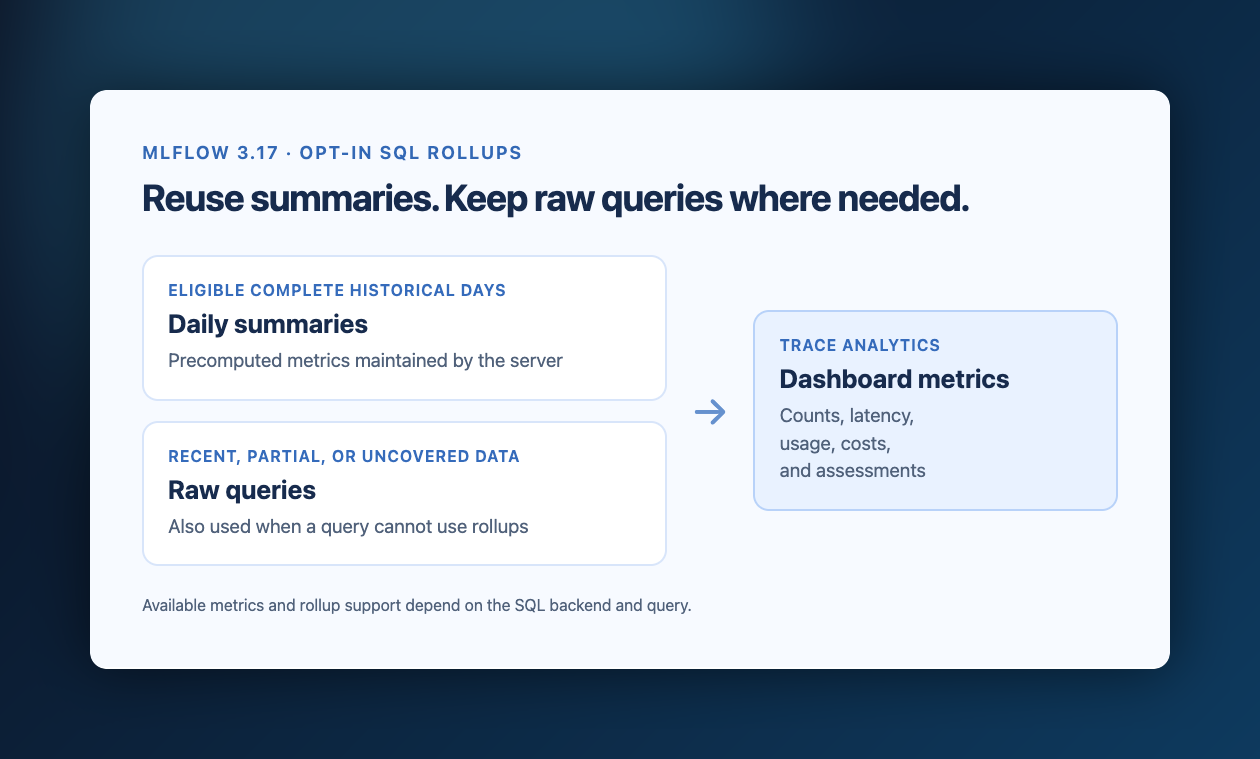Click the 'MLFLOW 3.17 · OPT-IN SQL ROLLUPS' label
Screen dimensions: 1260x759
click(x=332, y=153)
